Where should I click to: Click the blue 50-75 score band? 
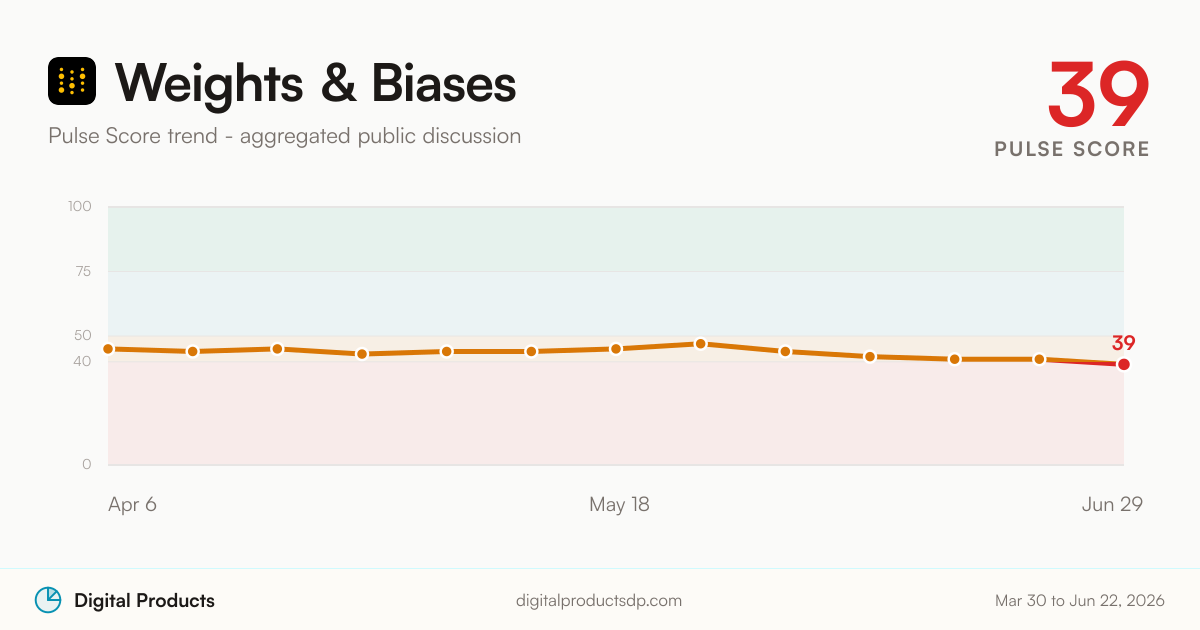pyautogui.click(x=616, y=303)
